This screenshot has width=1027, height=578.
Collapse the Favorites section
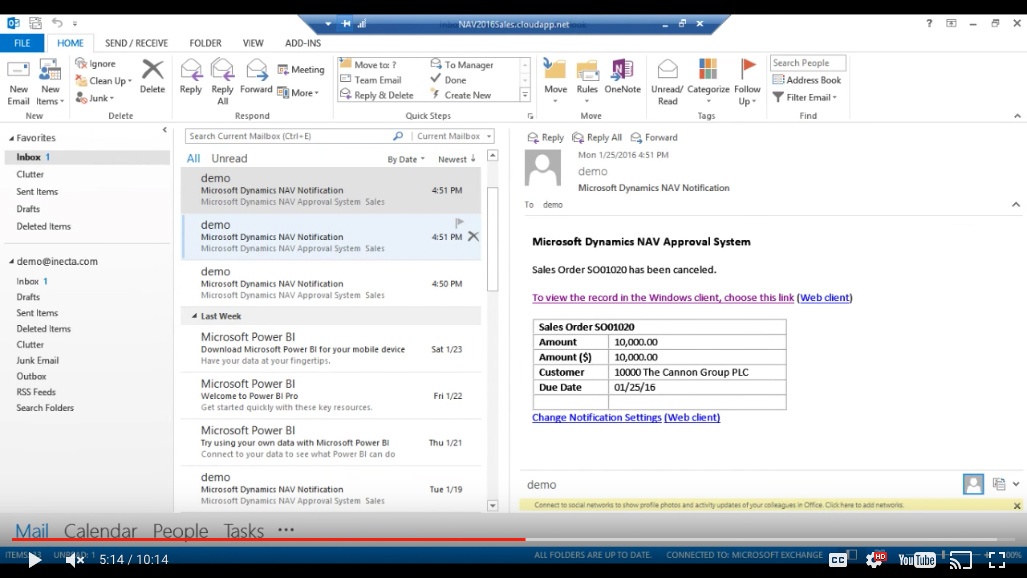11,138
